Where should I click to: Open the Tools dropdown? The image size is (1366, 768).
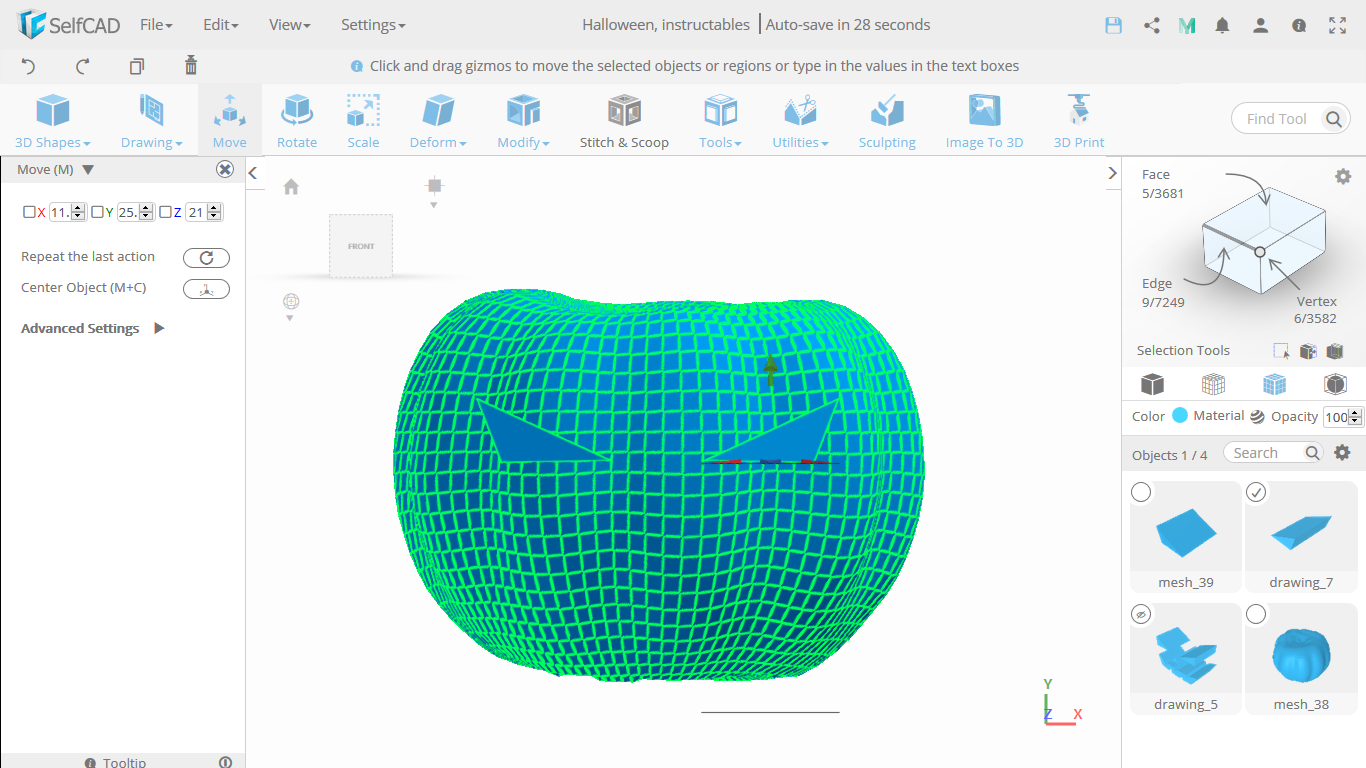click(x=720, y=120)
